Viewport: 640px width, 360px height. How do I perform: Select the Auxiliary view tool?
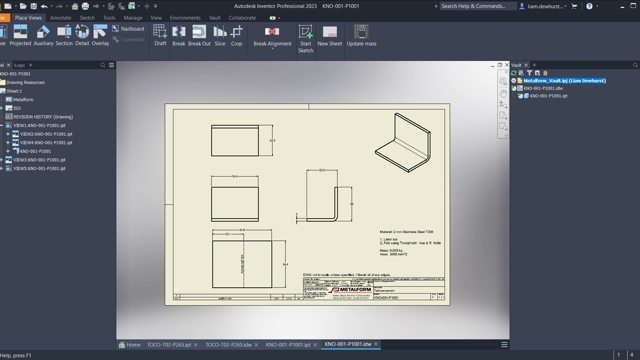point(43,35)
